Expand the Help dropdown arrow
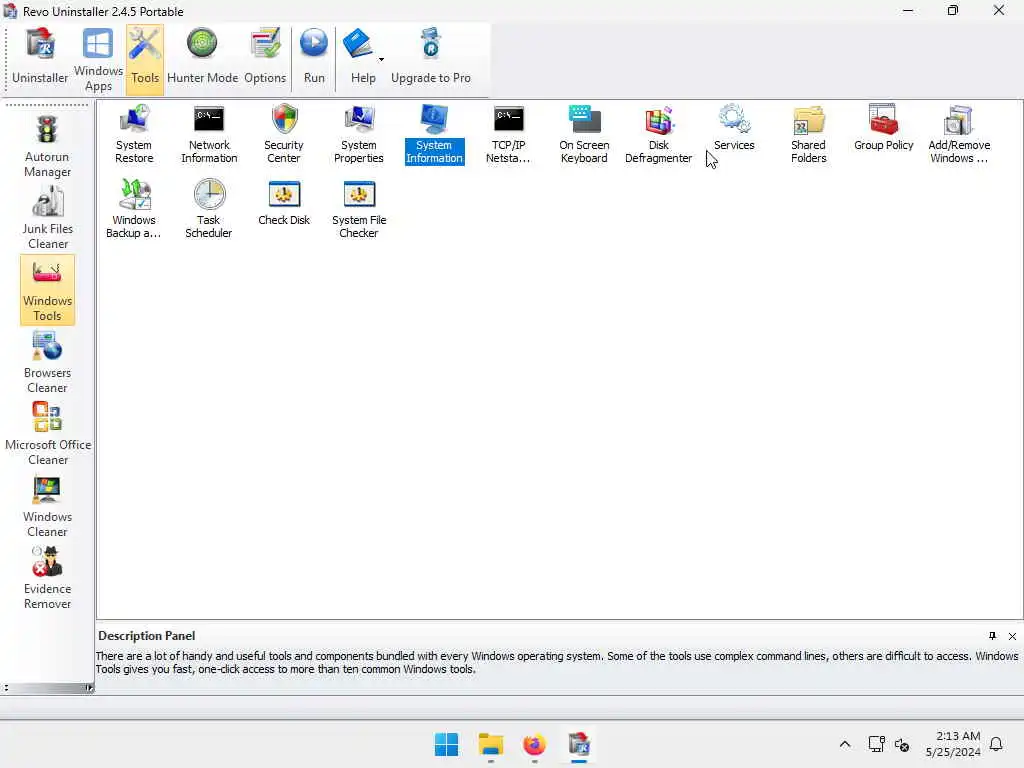1024x768 pixels. pos(381,59)
